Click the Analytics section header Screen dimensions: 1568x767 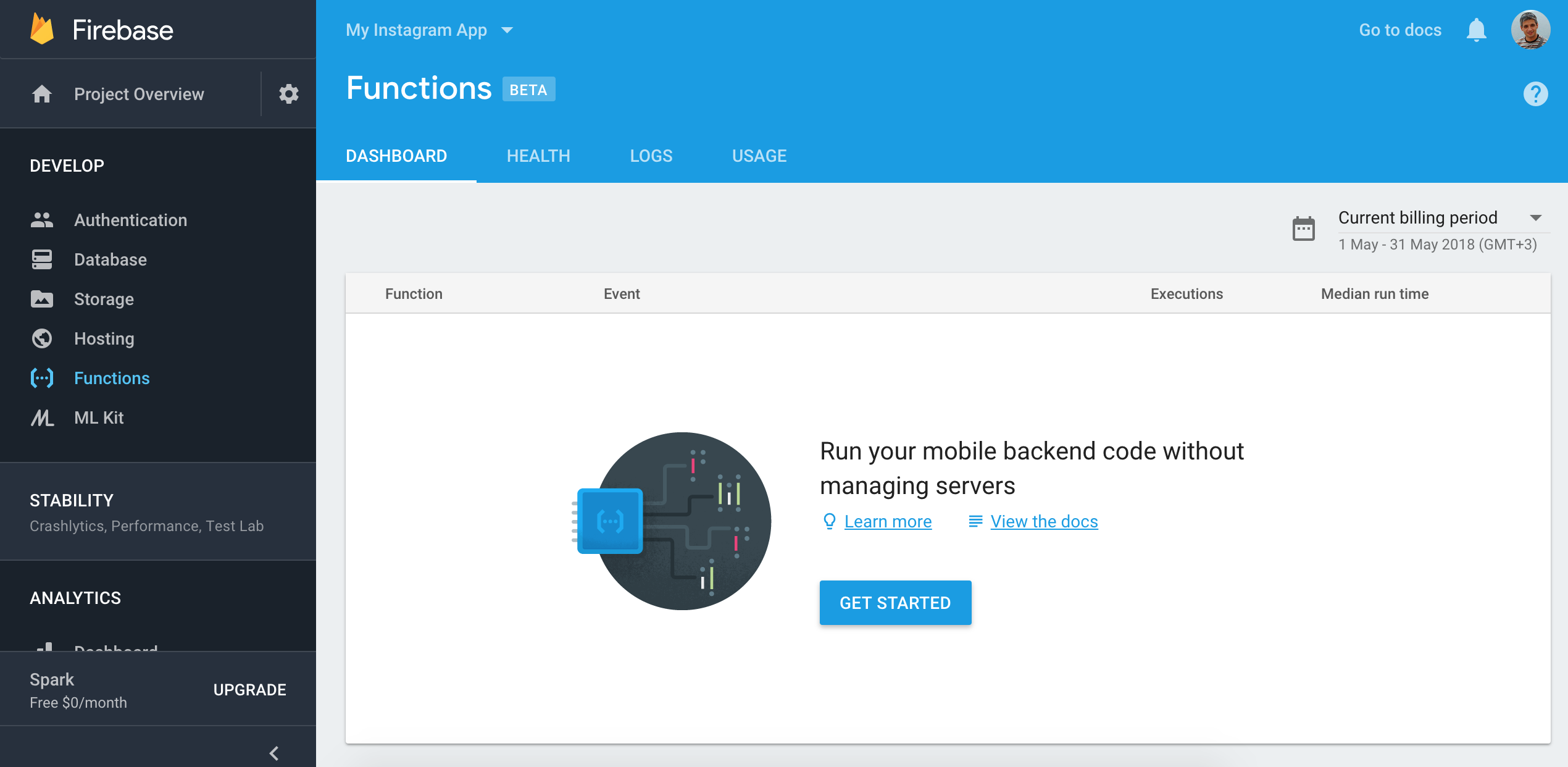pyautogui.click(x=75, y=598)
